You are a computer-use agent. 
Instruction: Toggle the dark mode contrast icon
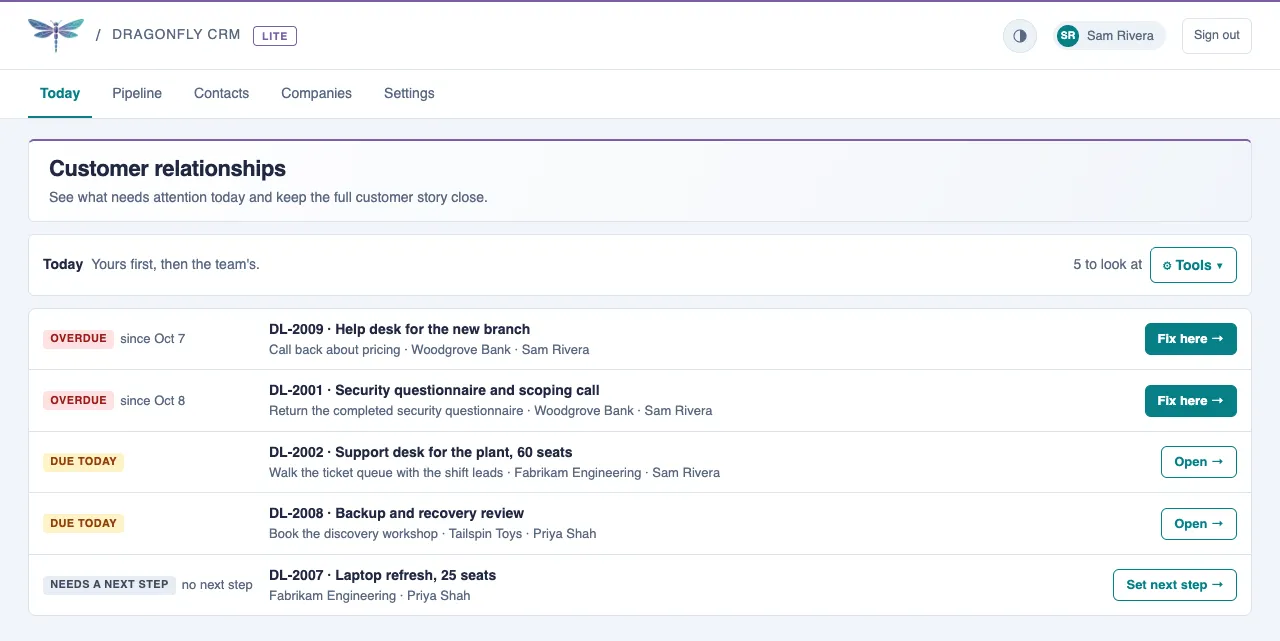pyautogui.click(x=1020, y=35)
